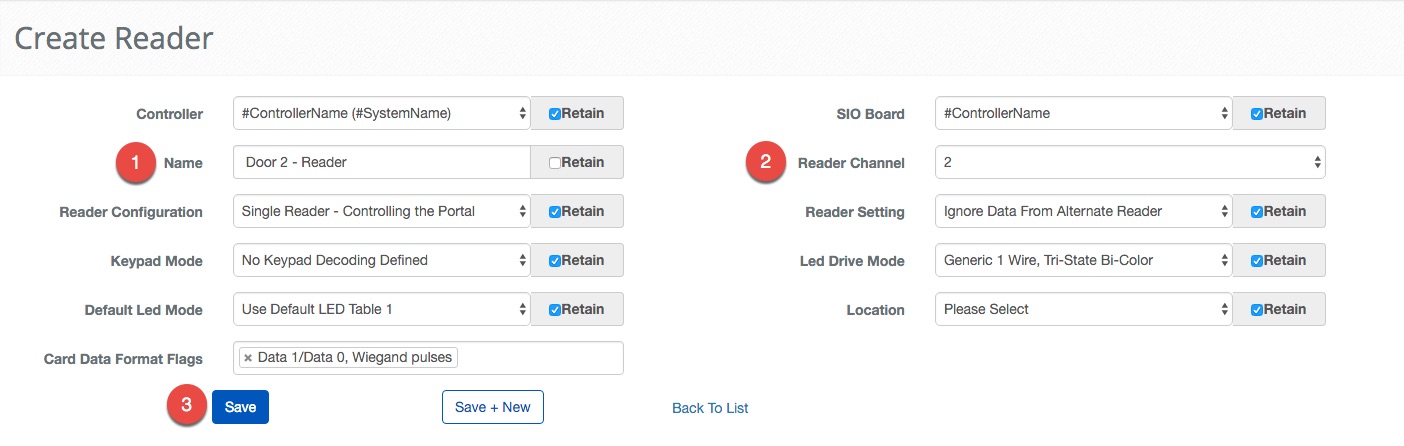Remove the Data 1/Data 0 Wiegand tag

248,358
